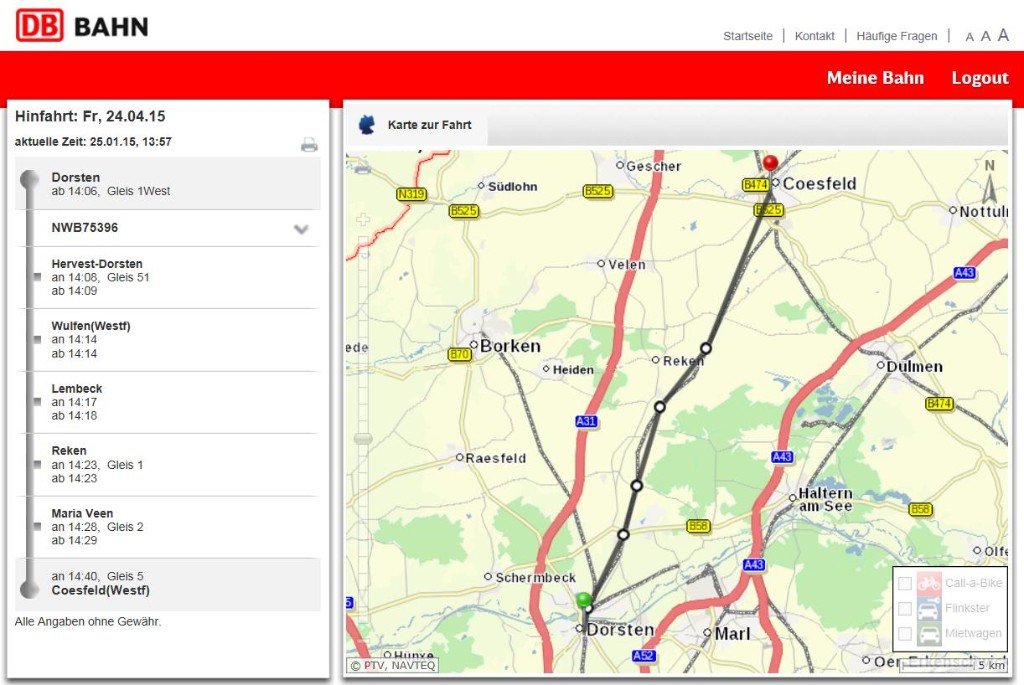Click the red Call-a-Bike bicycle icon
Screen dimensions: 1024x685
click(929, 583)
